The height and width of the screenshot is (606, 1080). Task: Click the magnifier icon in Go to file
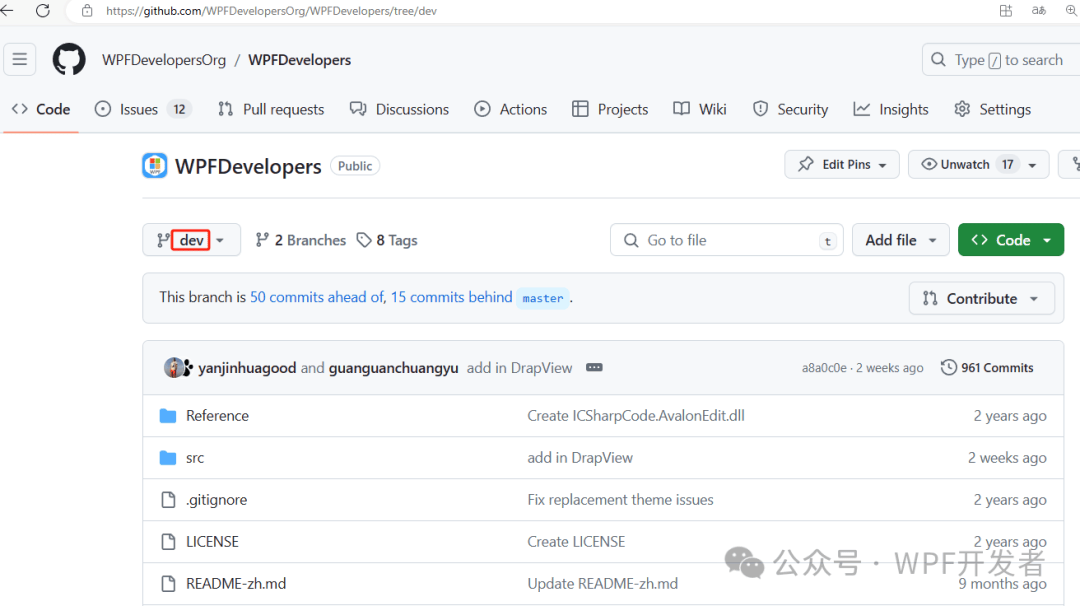click(x=631, y=240)
